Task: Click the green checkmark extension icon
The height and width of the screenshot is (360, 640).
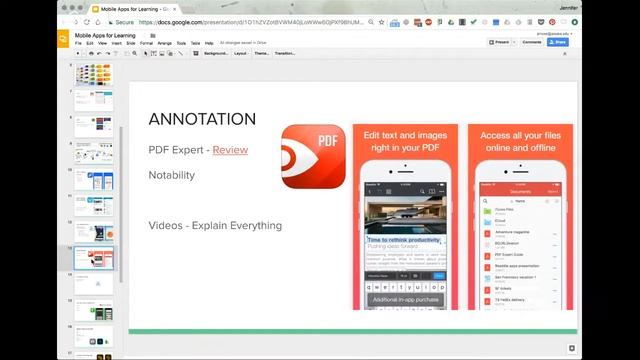Action: click(473, 22)
